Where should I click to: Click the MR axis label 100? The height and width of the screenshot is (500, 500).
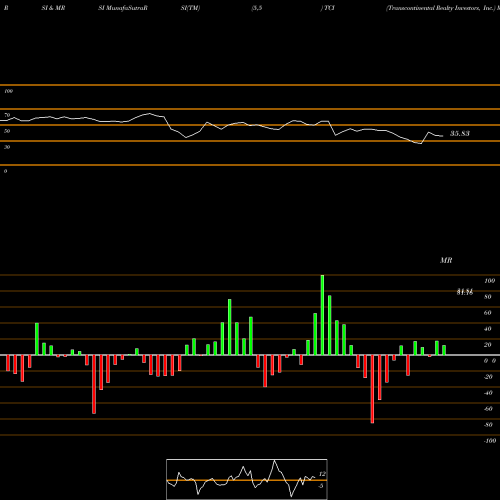click(x=490, y=281)
